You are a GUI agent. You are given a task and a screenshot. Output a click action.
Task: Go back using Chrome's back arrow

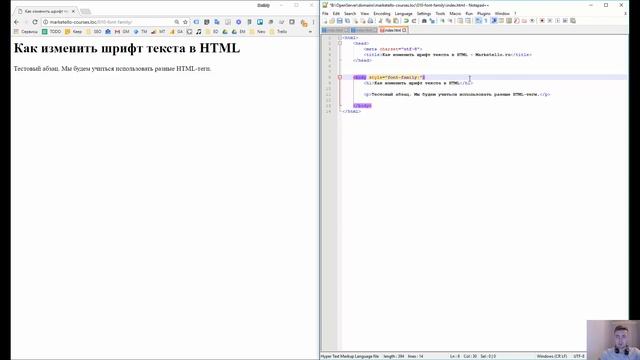click(x=17, y=22)
